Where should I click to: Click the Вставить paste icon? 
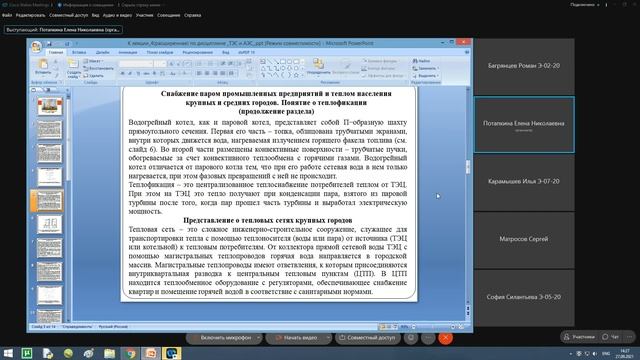coord(43,64)
